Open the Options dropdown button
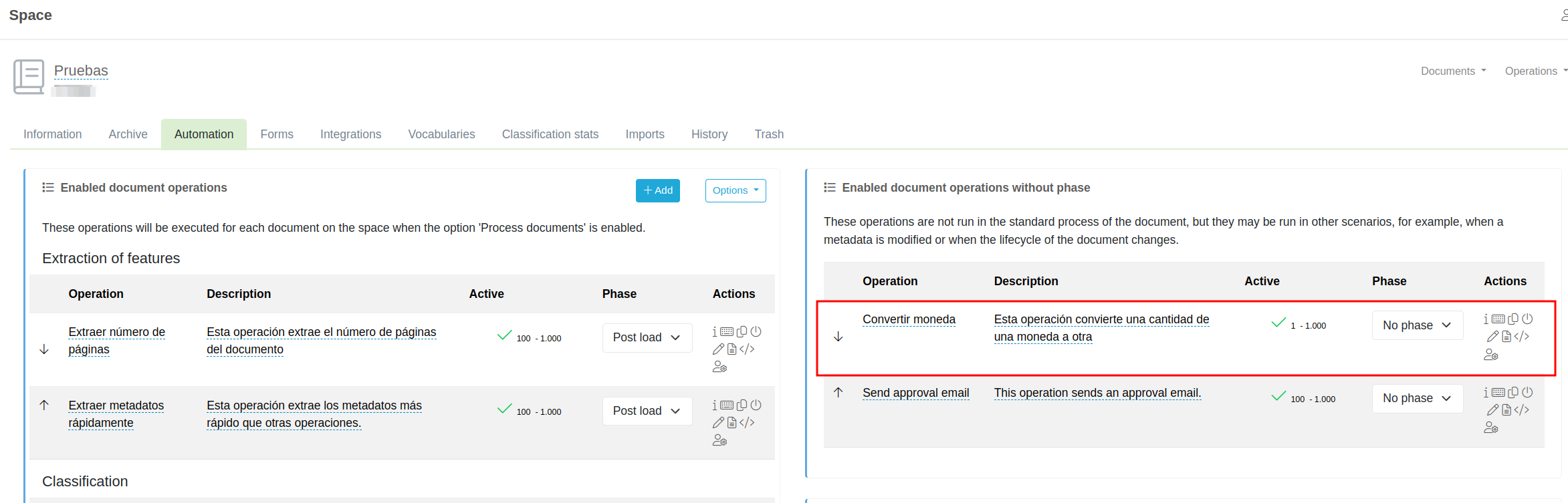The image size is (1568, 503). pyautogui.click(x=735, y=190)
